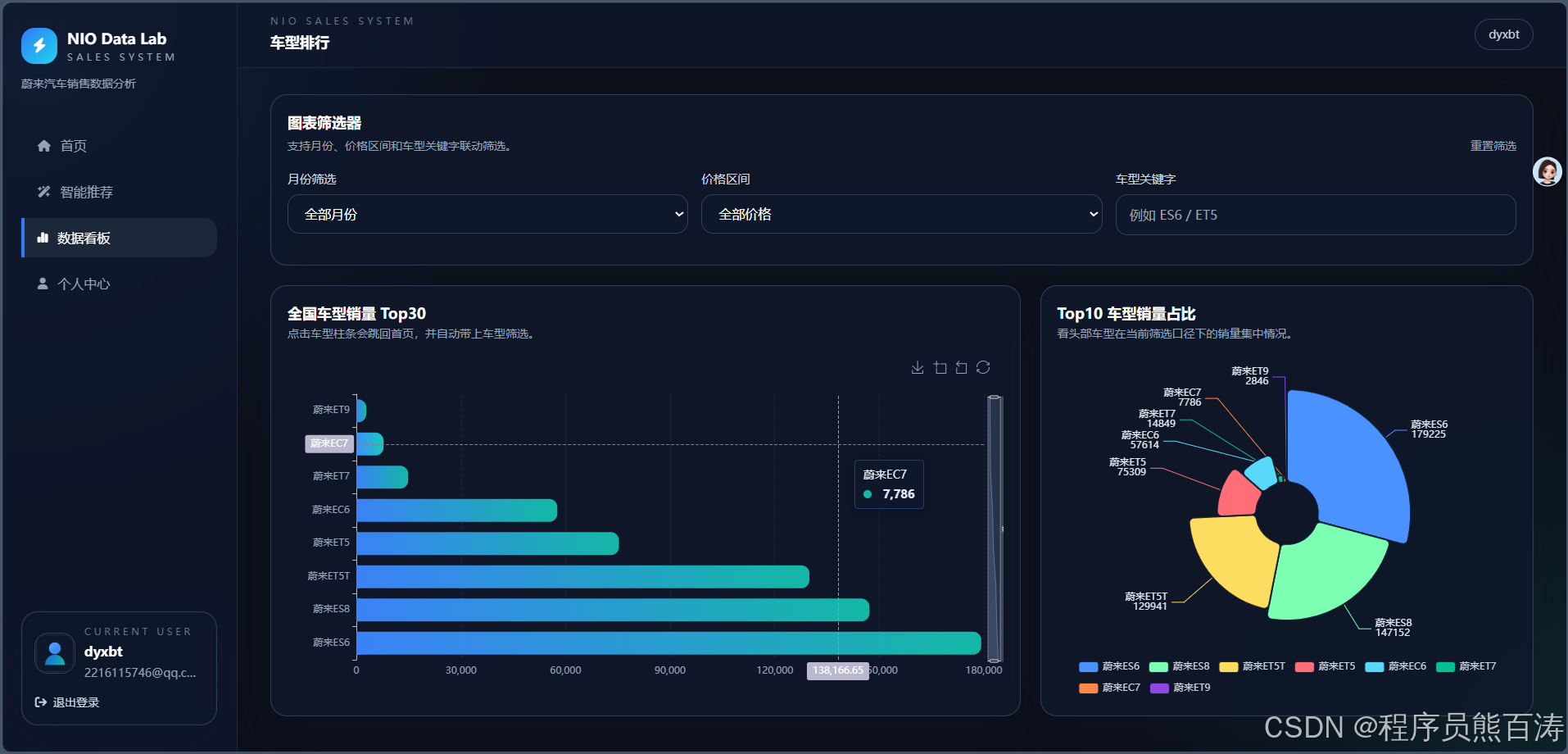Click the cyan 蔚来EC6 pie slice

(x=1262, y=474)
